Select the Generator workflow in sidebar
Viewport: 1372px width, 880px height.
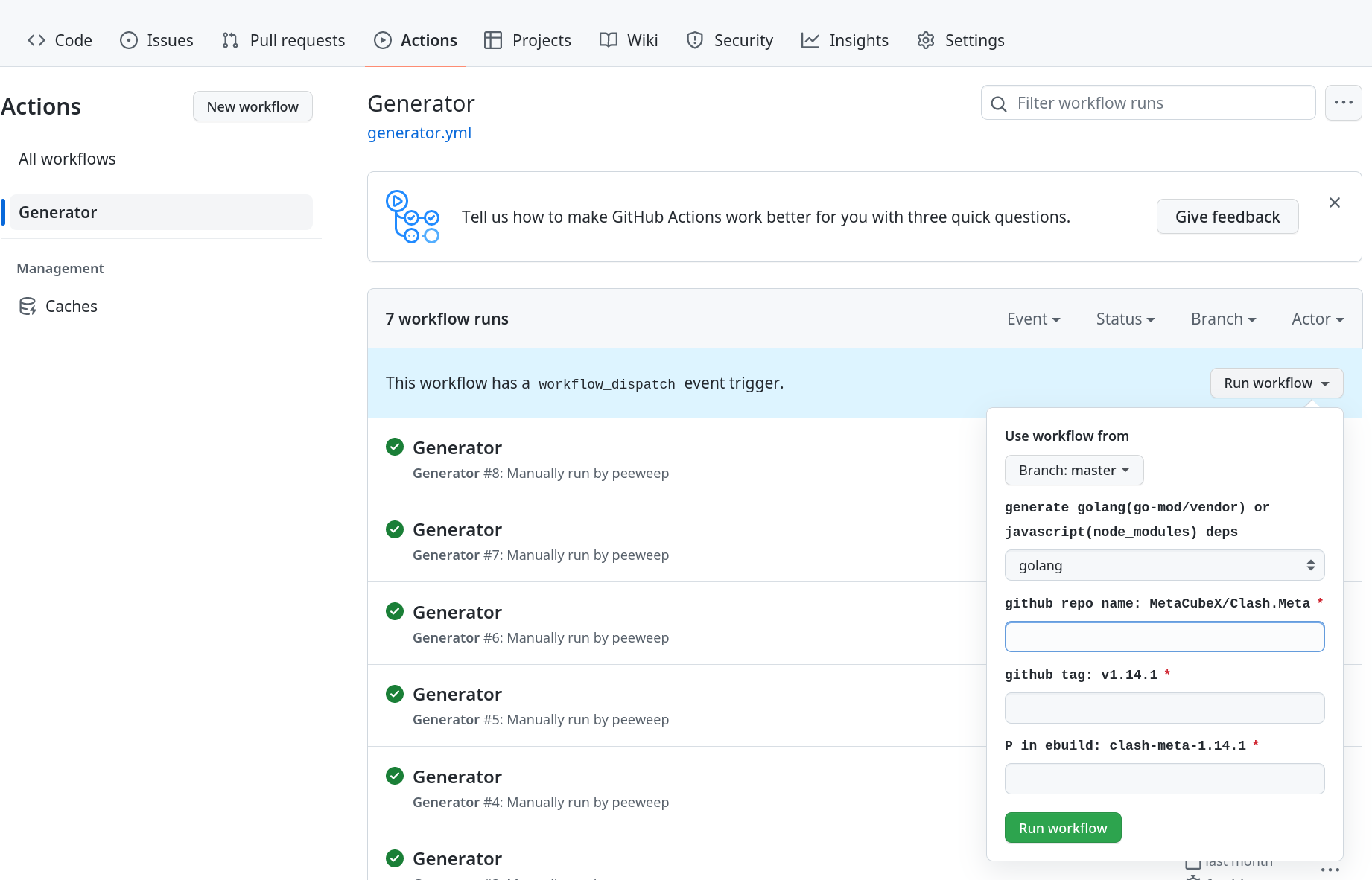161,212
